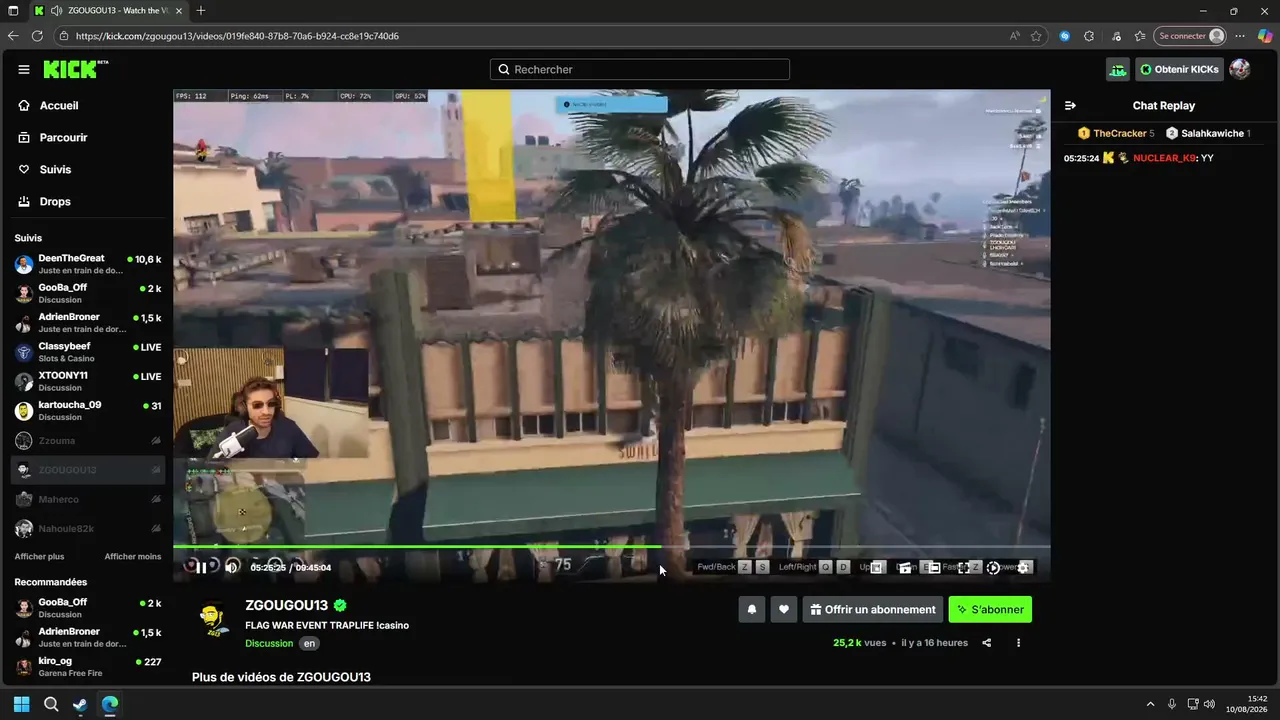Open video player settings gear

(x=1023, y=567)
